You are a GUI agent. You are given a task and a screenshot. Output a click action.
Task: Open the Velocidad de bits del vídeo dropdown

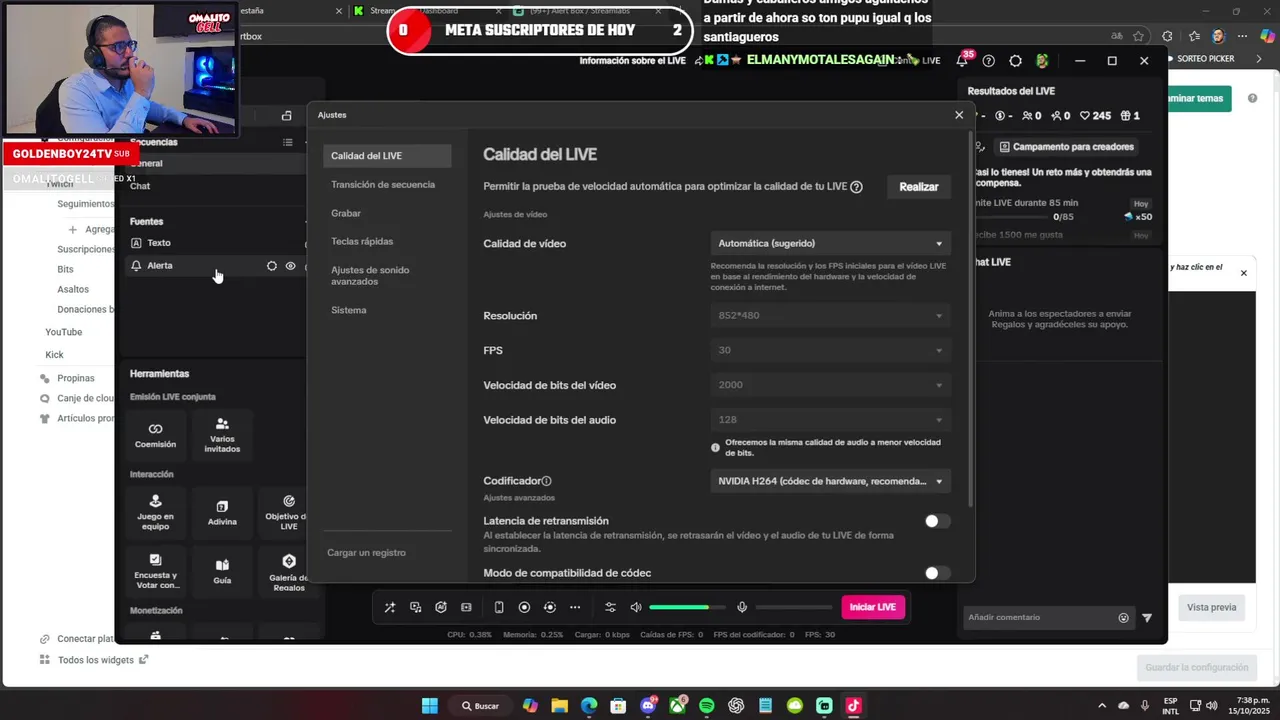click(830, 385)
